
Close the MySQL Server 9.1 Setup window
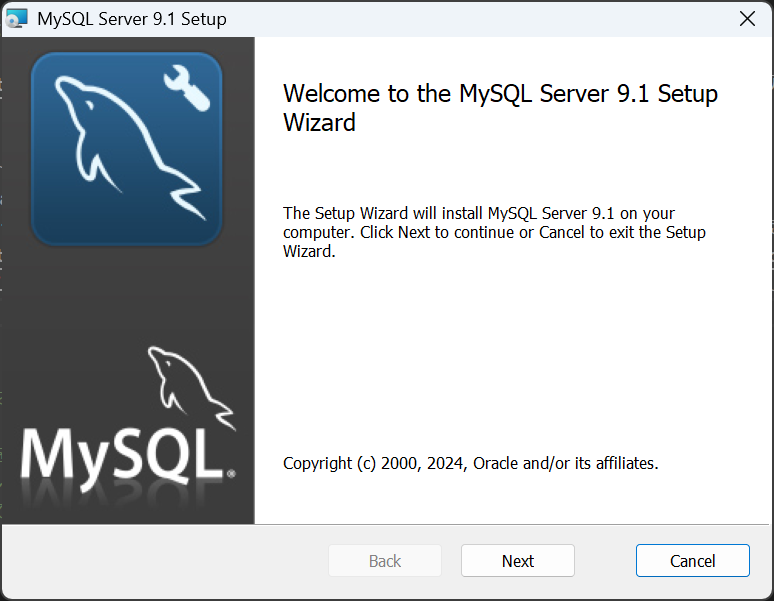point(746,19)
